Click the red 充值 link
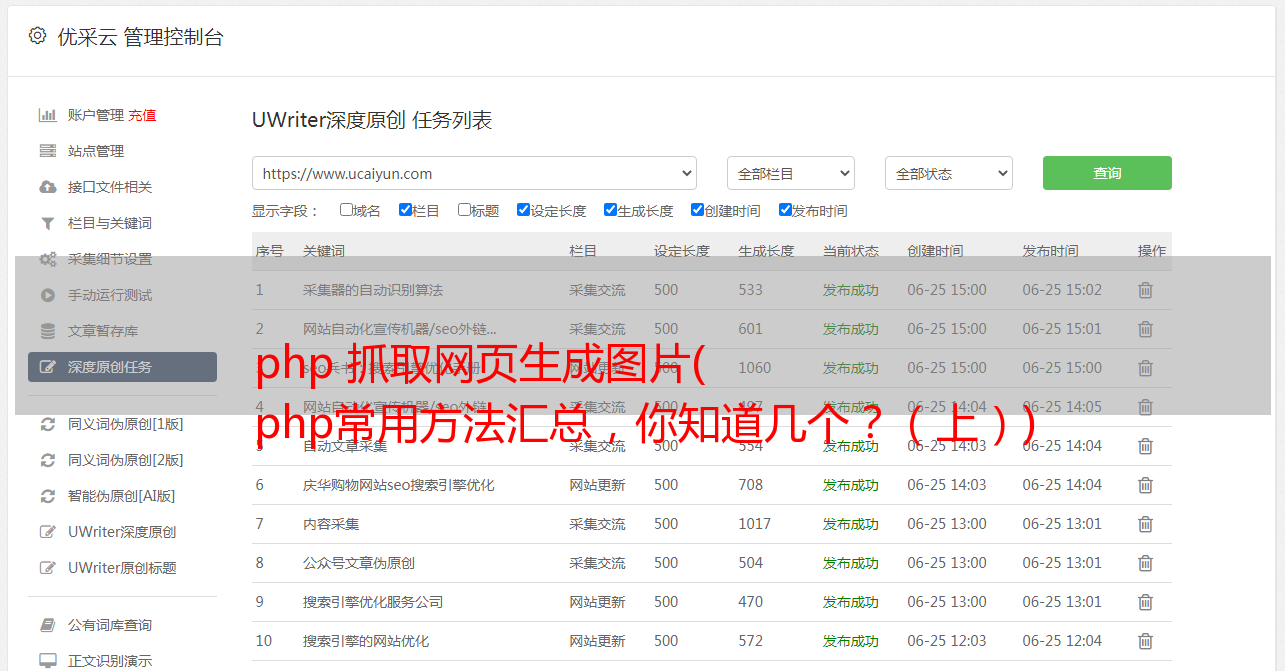This screenshot has height=671, width=1285. point(142,115)
